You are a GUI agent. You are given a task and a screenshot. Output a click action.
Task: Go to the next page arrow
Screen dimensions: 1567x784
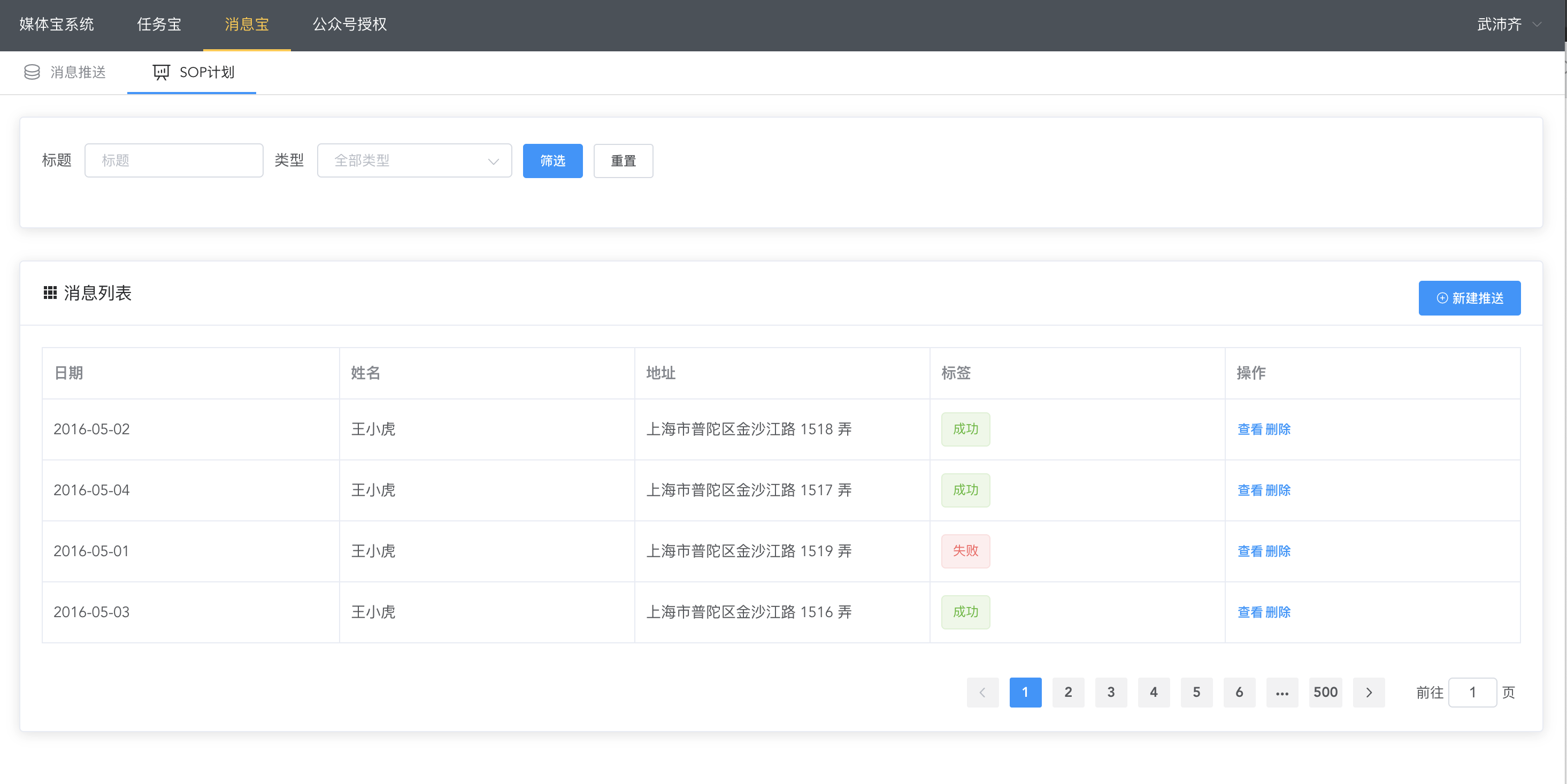(x=1369, y=692)
